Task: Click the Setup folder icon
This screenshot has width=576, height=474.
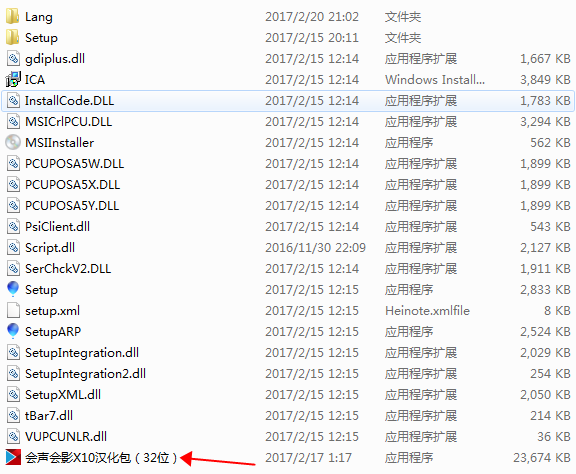Action: (x=13, y=37)
